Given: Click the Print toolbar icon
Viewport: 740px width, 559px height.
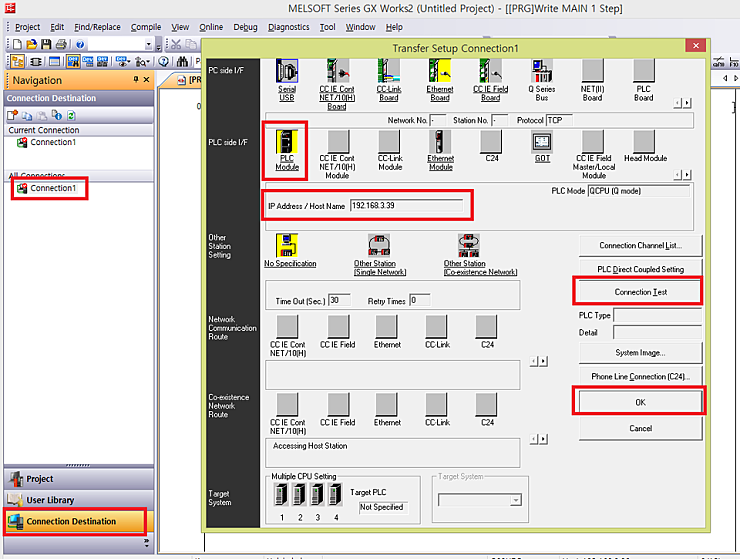Looking at the screenshot, I should pyautogui.click(x=61, y=44).
